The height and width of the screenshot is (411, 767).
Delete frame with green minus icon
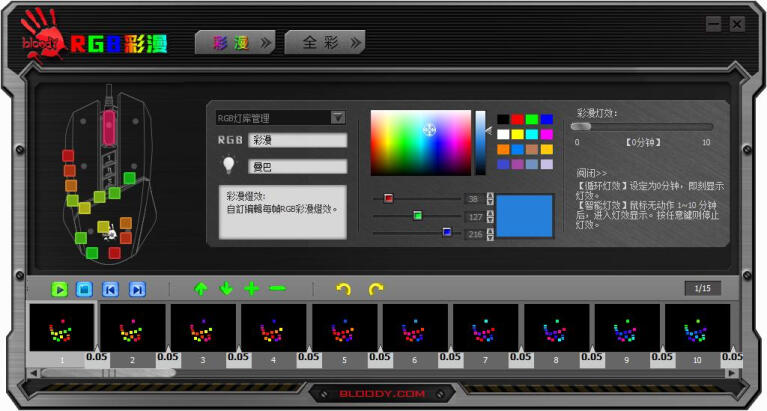[277, 289]
